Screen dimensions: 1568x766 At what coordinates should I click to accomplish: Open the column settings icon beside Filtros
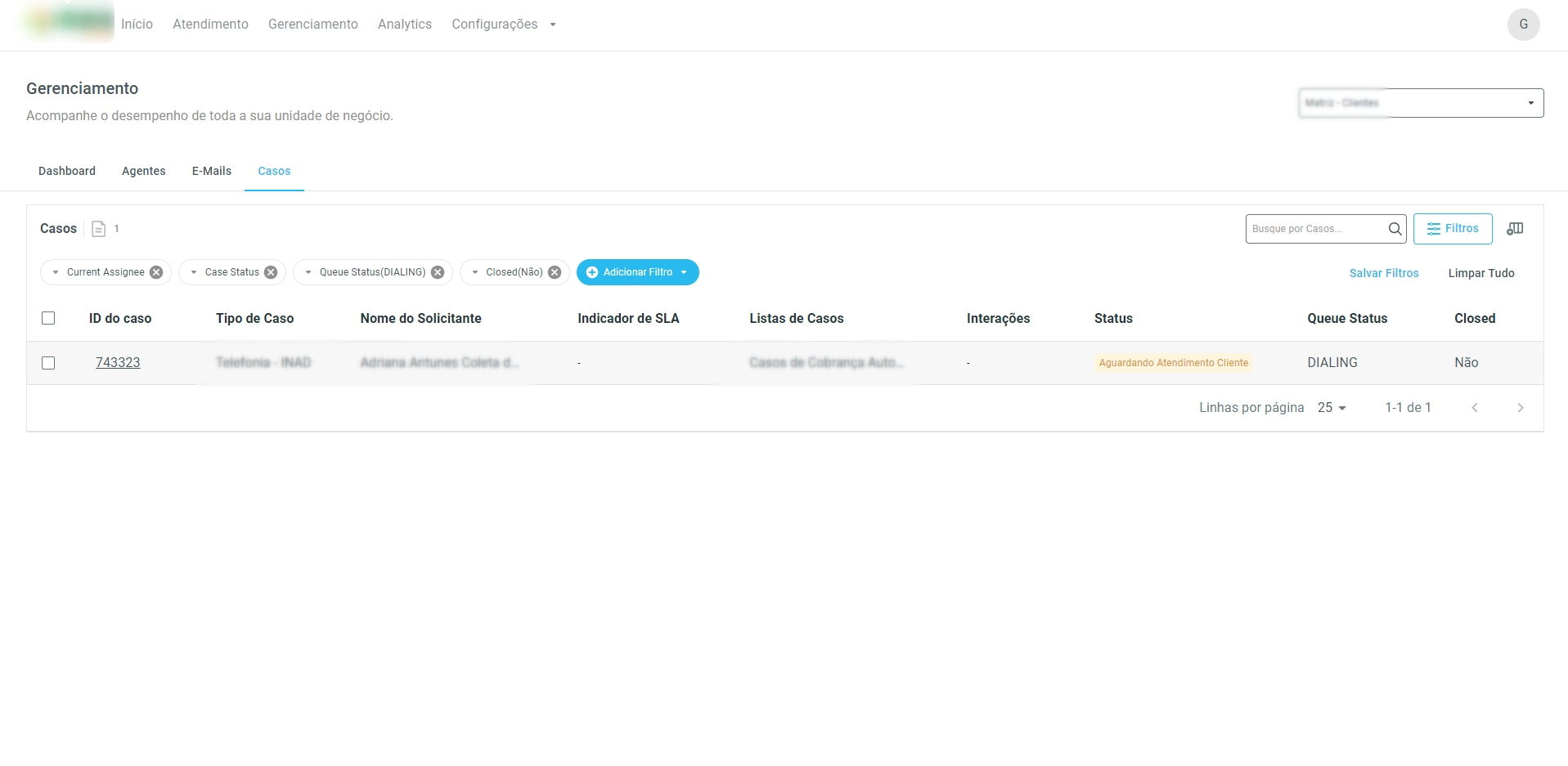[1515, 229]
